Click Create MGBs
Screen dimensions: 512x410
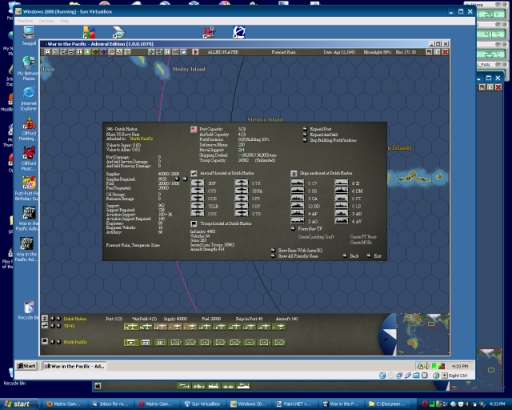tap(361, 242)
